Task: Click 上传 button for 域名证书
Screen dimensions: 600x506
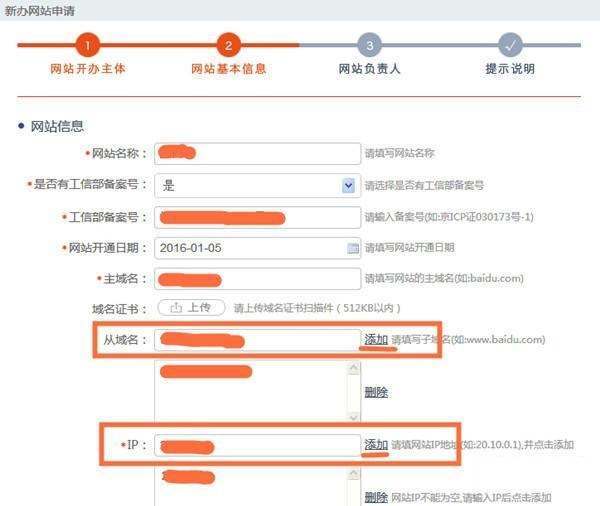Action: pos(191,308)
